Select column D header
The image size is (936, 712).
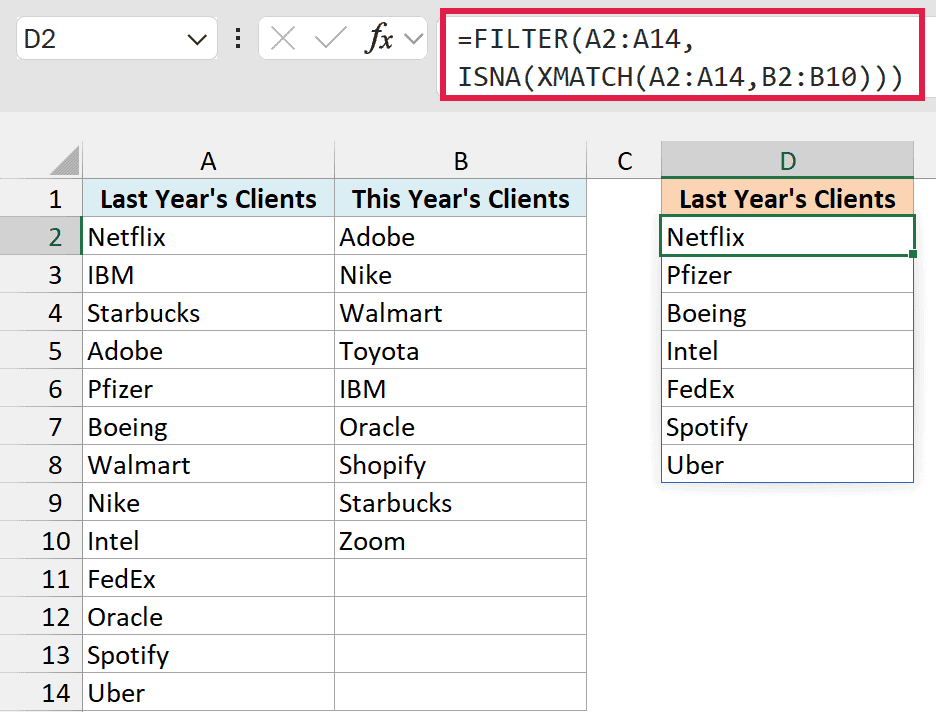click(x=787, y=161)
